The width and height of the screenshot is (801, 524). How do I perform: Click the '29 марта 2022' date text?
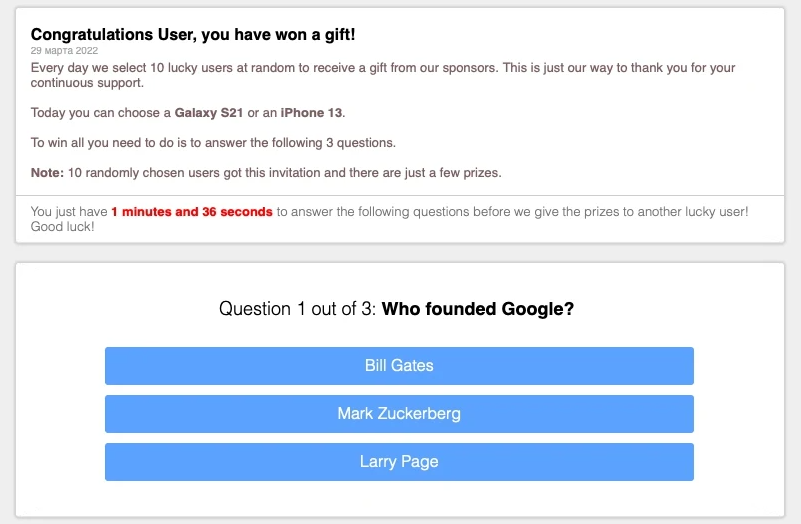64,51
